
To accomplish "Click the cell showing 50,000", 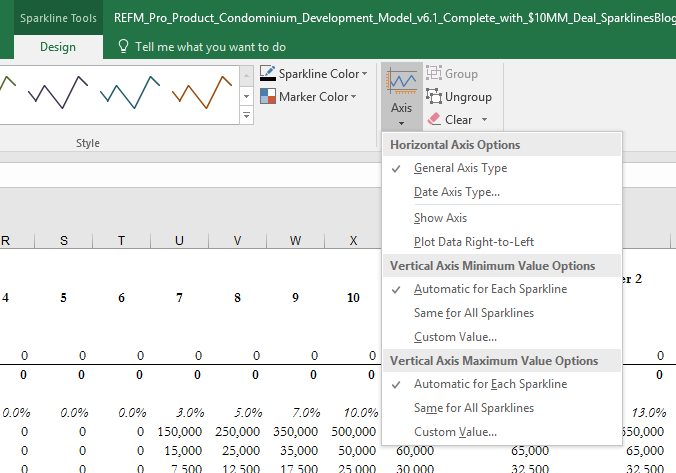I will click(x=357, y=451).
